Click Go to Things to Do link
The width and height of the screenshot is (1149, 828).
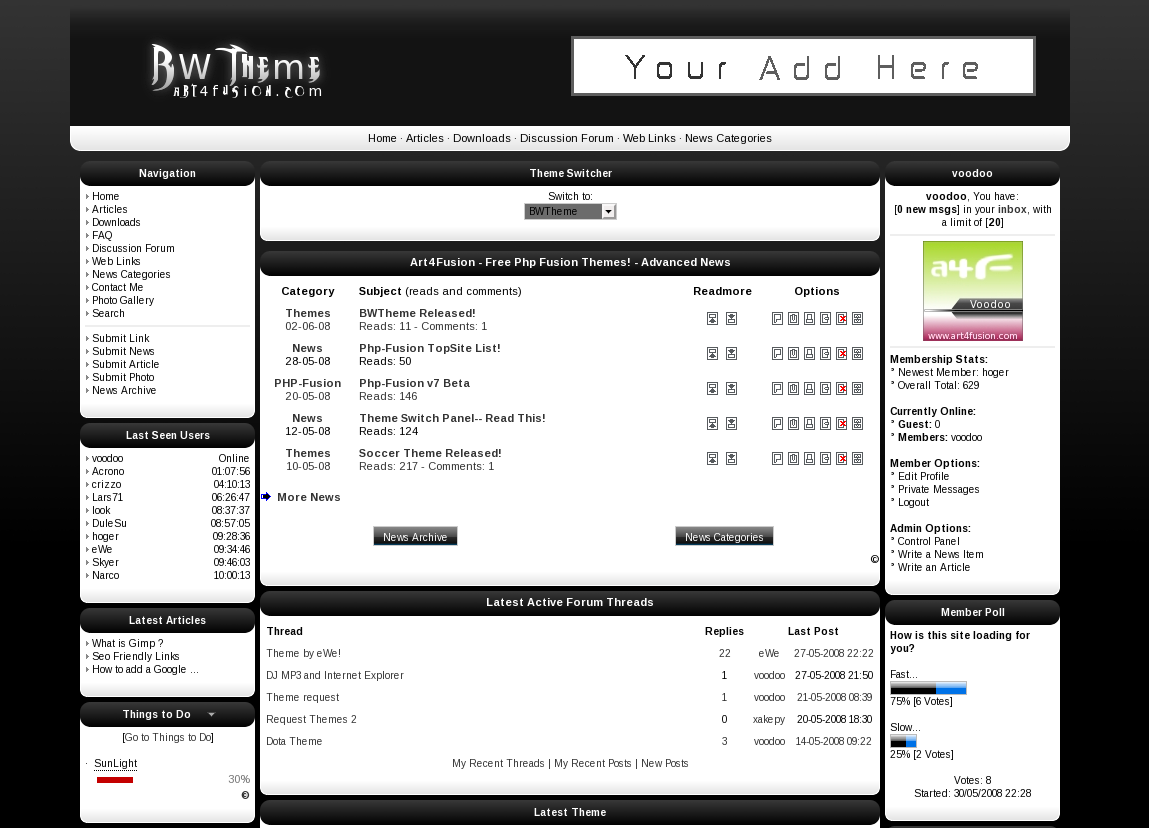[x=168, y=737]
